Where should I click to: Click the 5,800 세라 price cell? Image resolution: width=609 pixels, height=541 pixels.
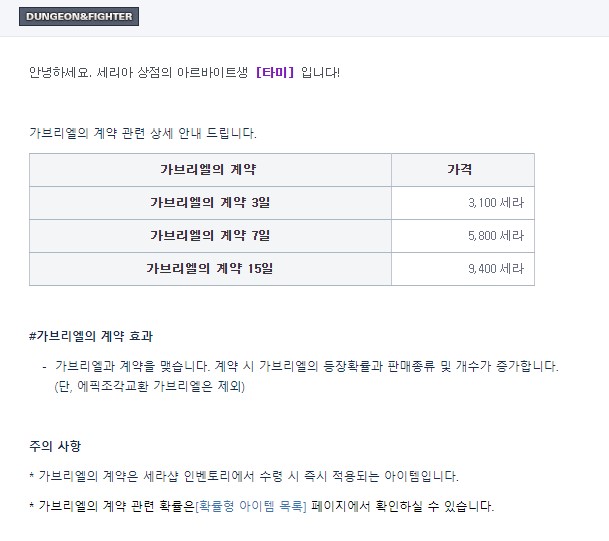click(x=463, y=236)
